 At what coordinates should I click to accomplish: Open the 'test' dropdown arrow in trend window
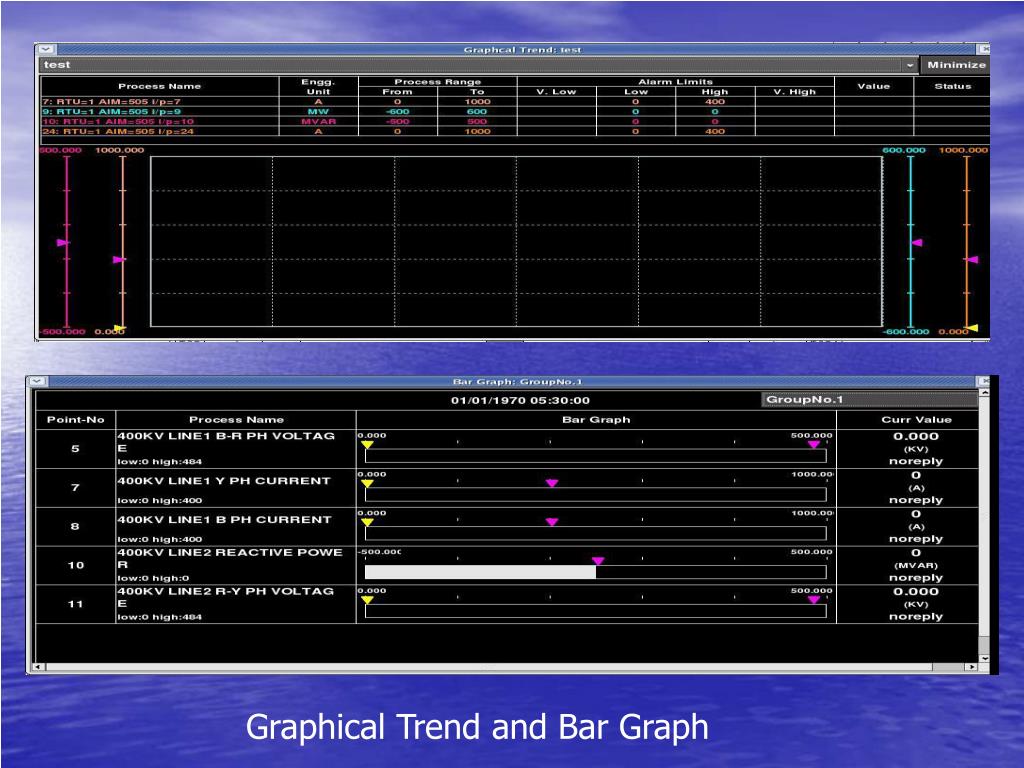(910, 65)
